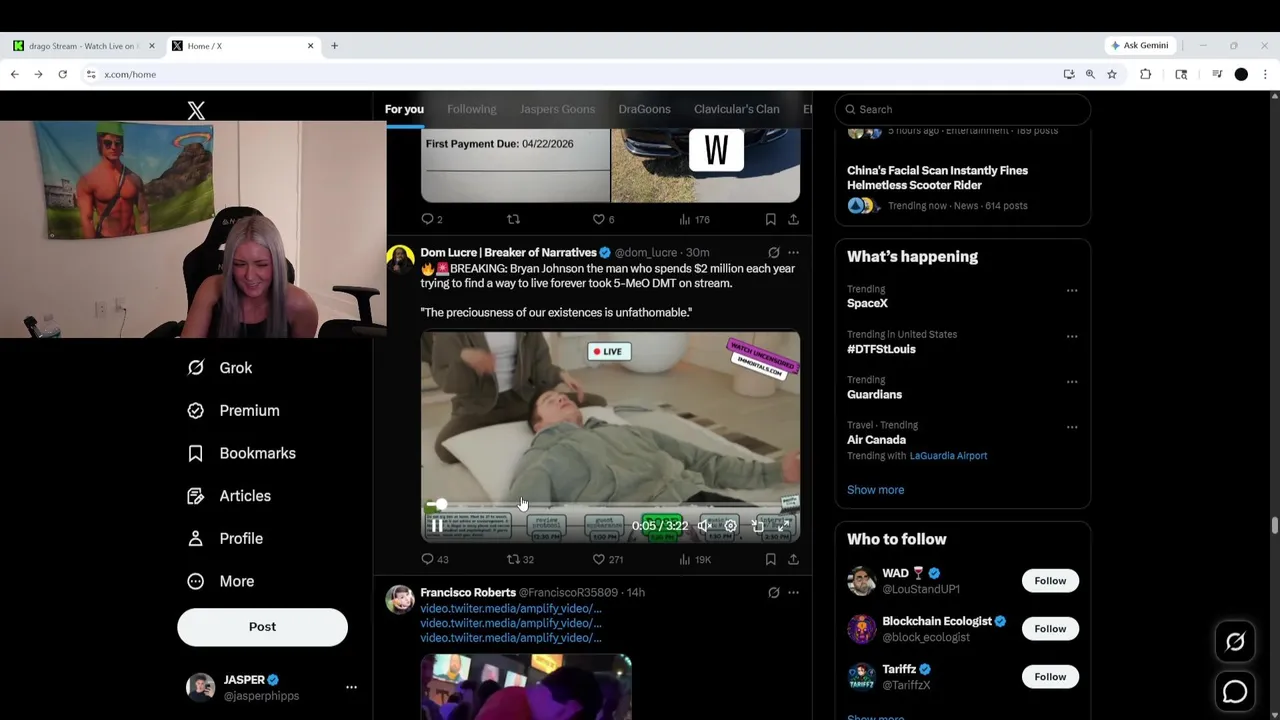1280x720 pixels.
Task: Click the video picture-in-picture icon
Action: tap(757, 526)
